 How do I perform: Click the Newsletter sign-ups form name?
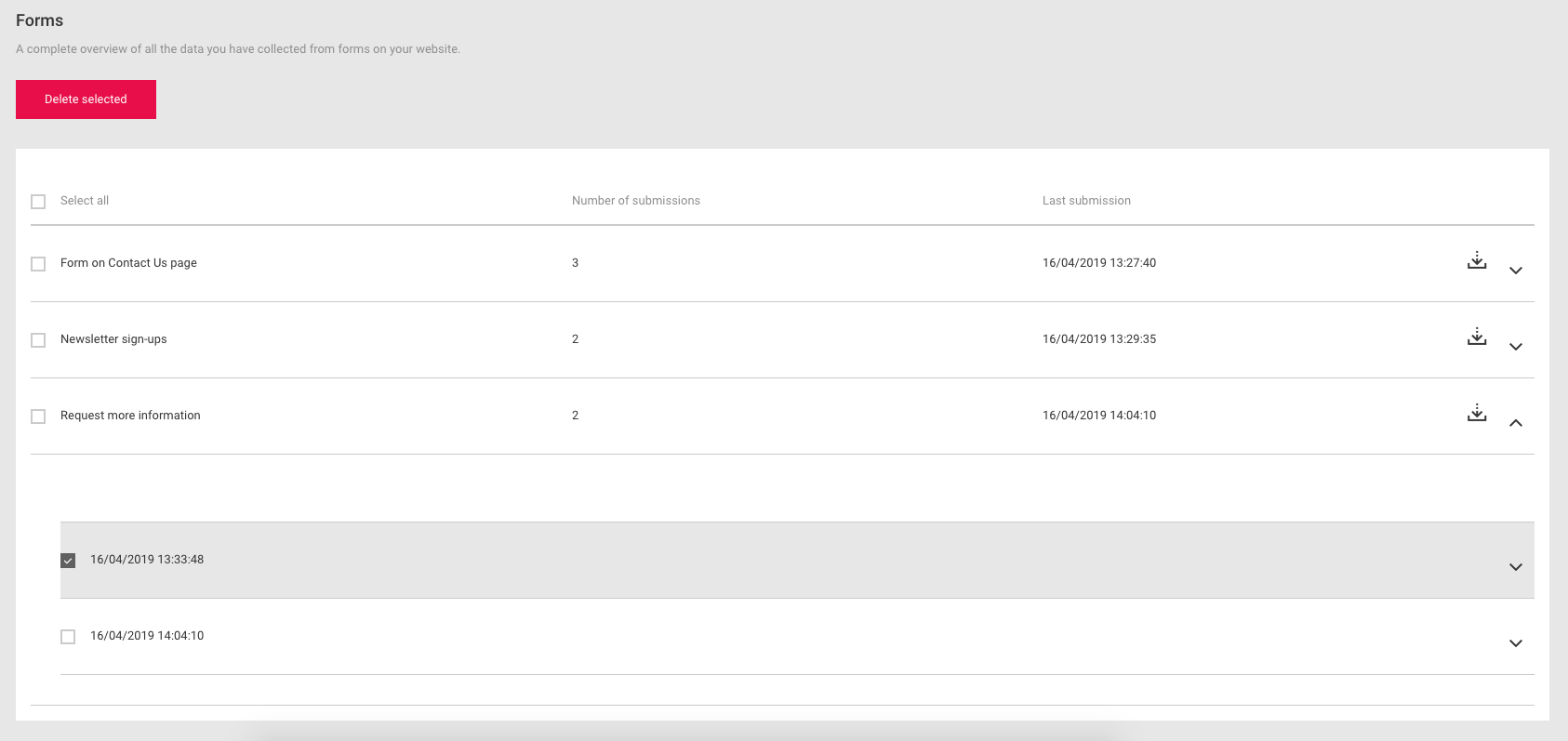[x=113, y=339]
